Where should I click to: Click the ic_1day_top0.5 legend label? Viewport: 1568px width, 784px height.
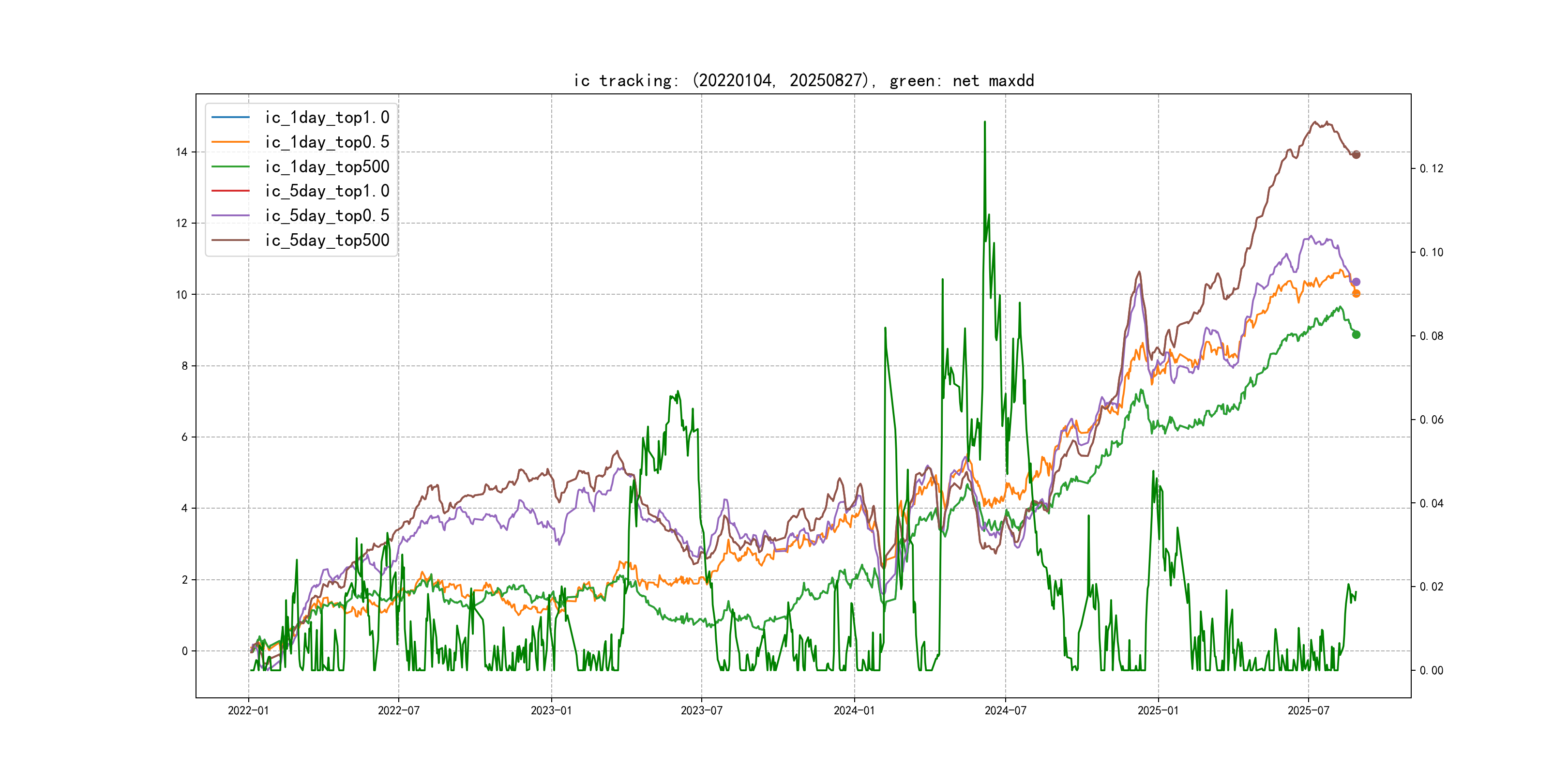pos(327,142)
